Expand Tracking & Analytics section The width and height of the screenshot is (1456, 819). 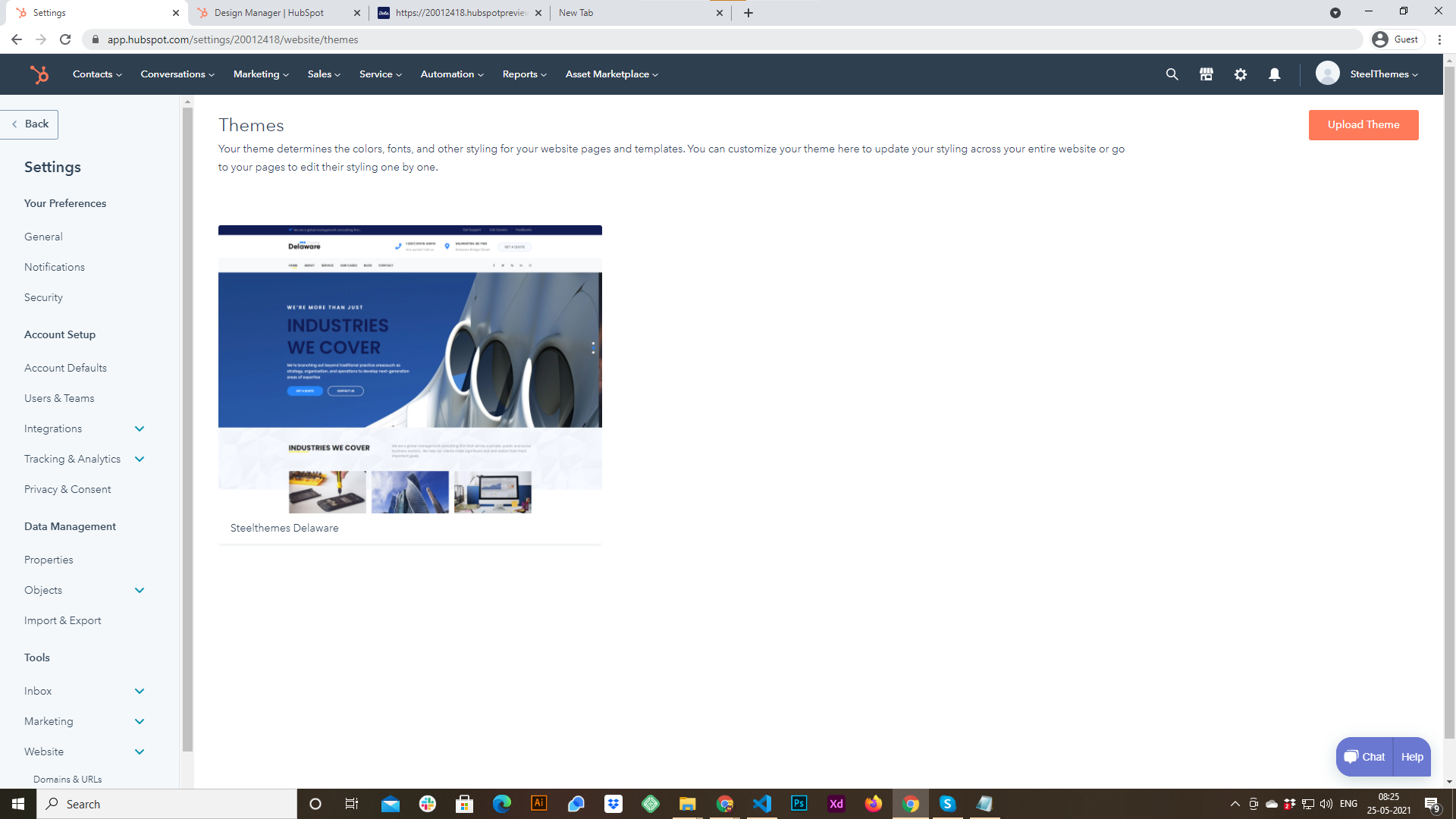(140, 460)
